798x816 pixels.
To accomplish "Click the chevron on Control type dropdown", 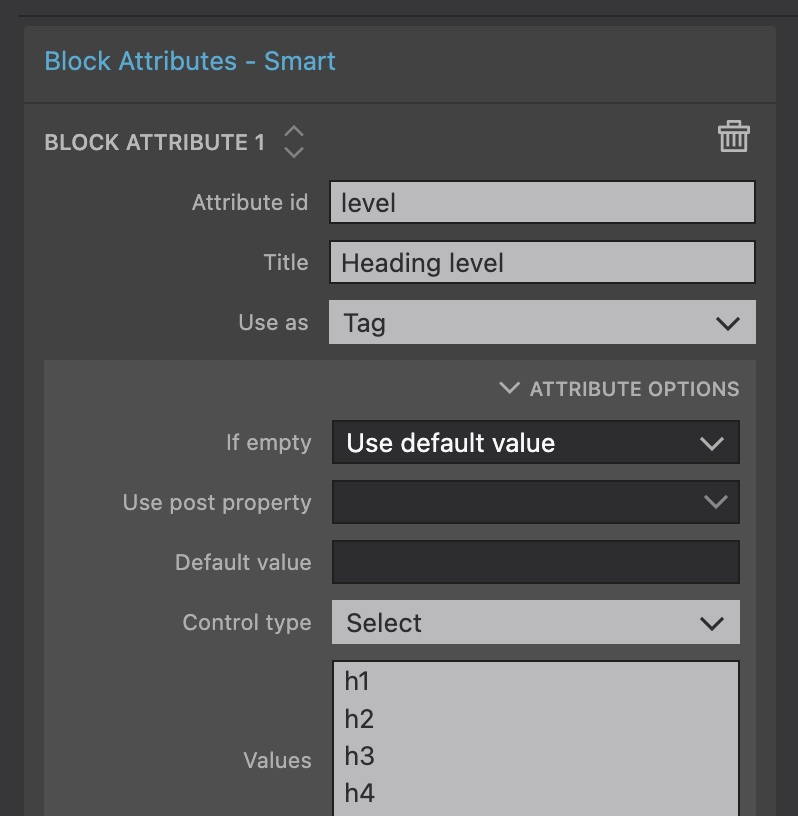I will (x=712, y=623).
